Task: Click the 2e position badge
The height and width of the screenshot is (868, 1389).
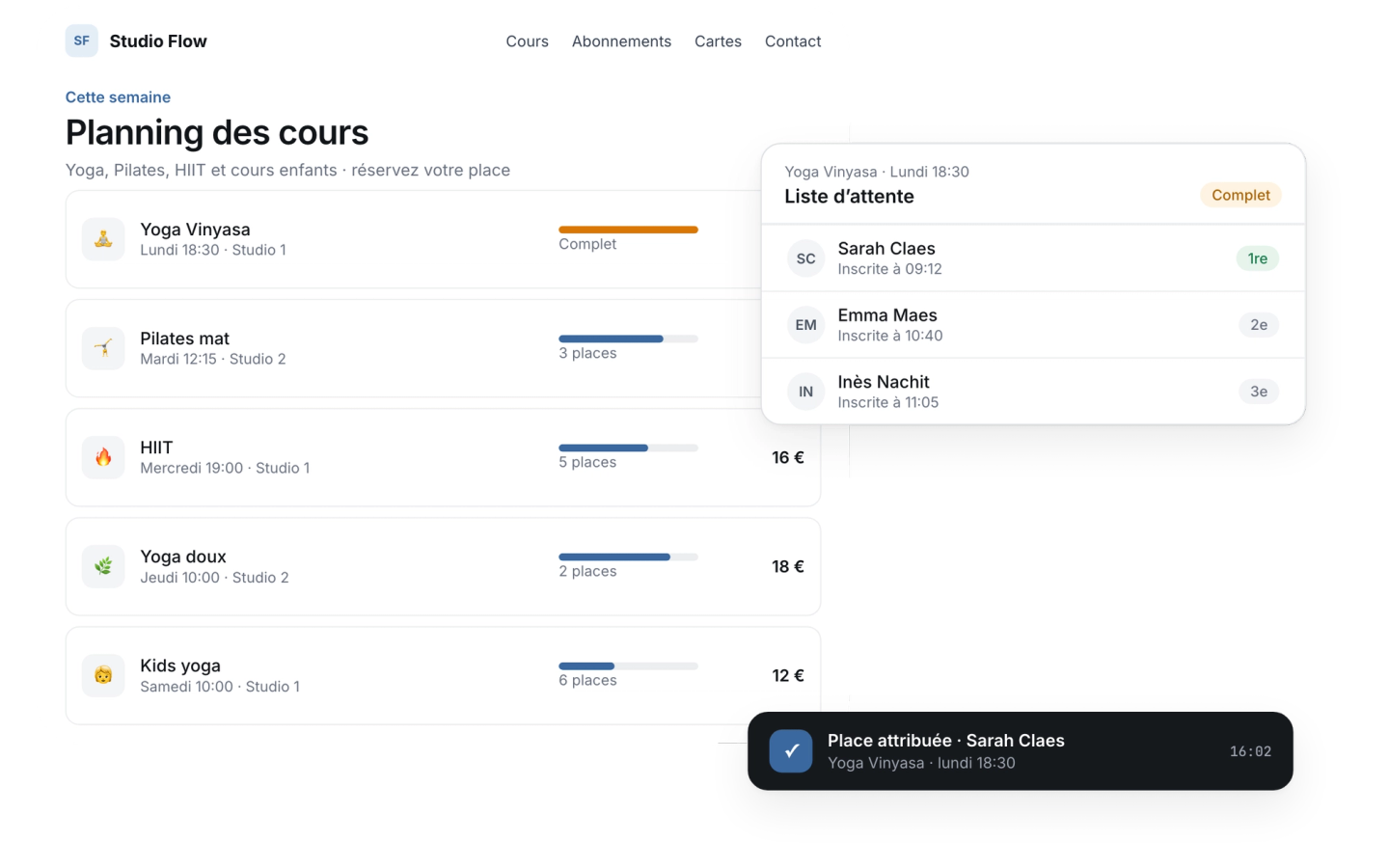Action: pyautogui.click(x=1259, y=325)
